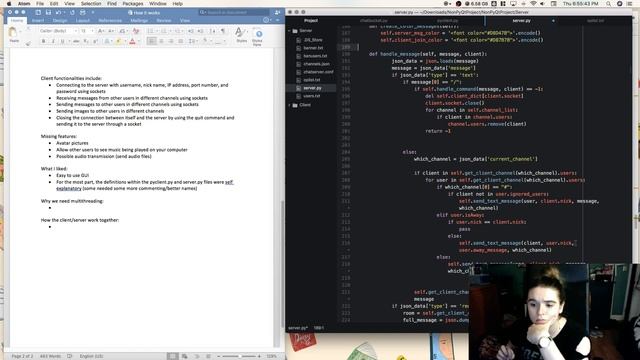640x360 pixels.
Task: Decrease font size with the smaller A icon
Action: 111,31
